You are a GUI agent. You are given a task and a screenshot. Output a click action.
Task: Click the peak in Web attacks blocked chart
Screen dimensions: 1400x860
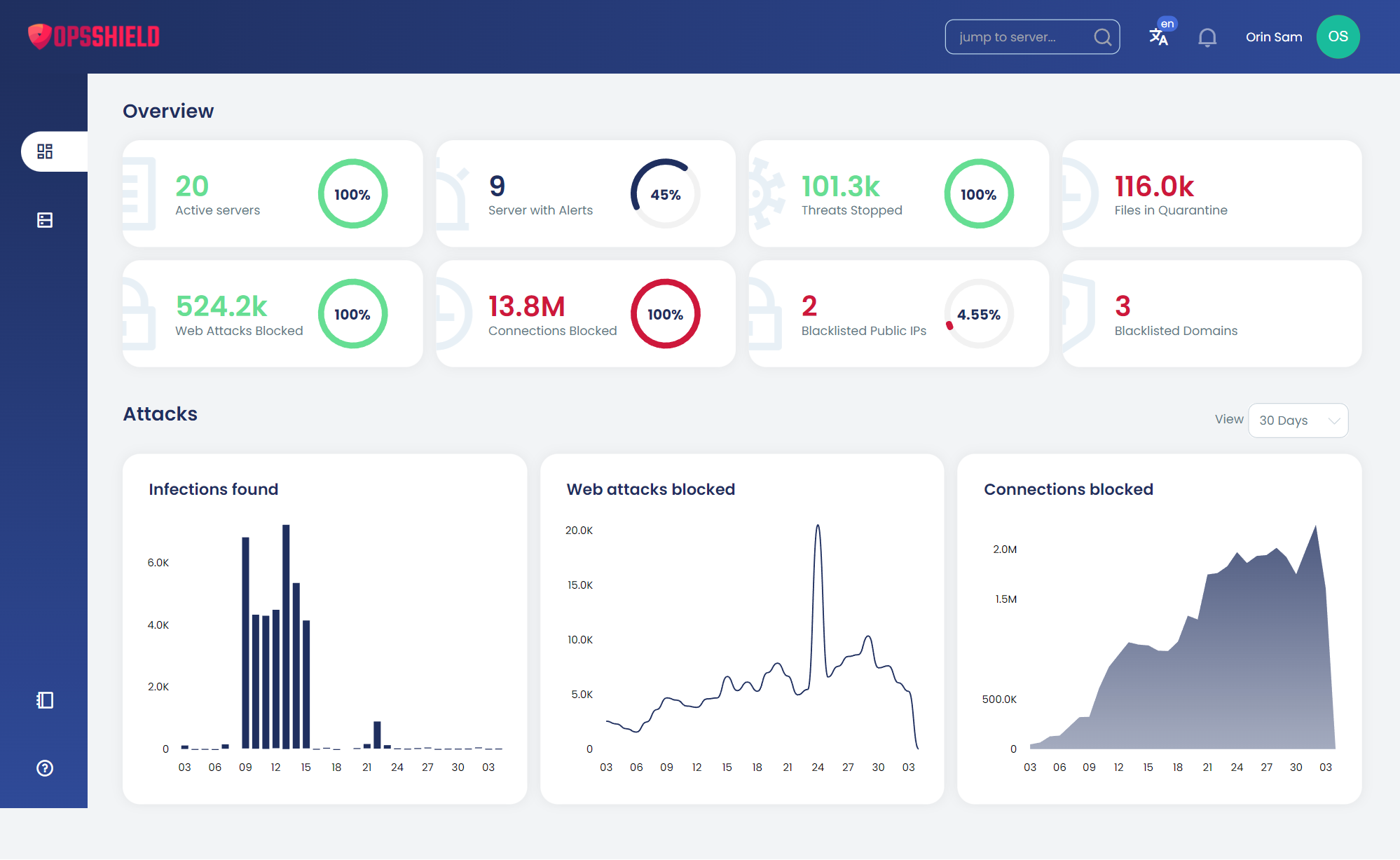coord(818,527)
